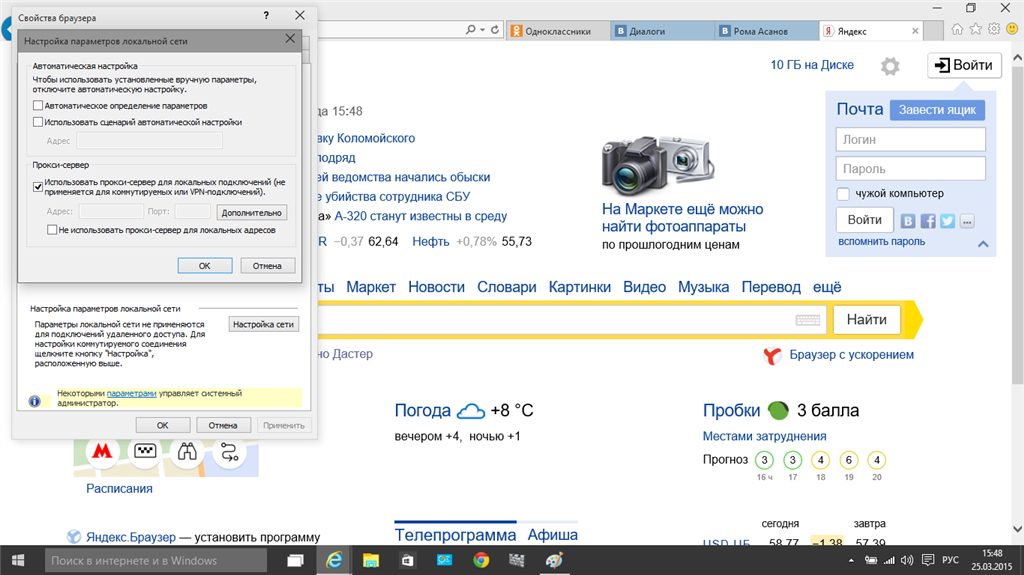Click the Завести ящик button
1024x575 pixels.
pos(937,110)
